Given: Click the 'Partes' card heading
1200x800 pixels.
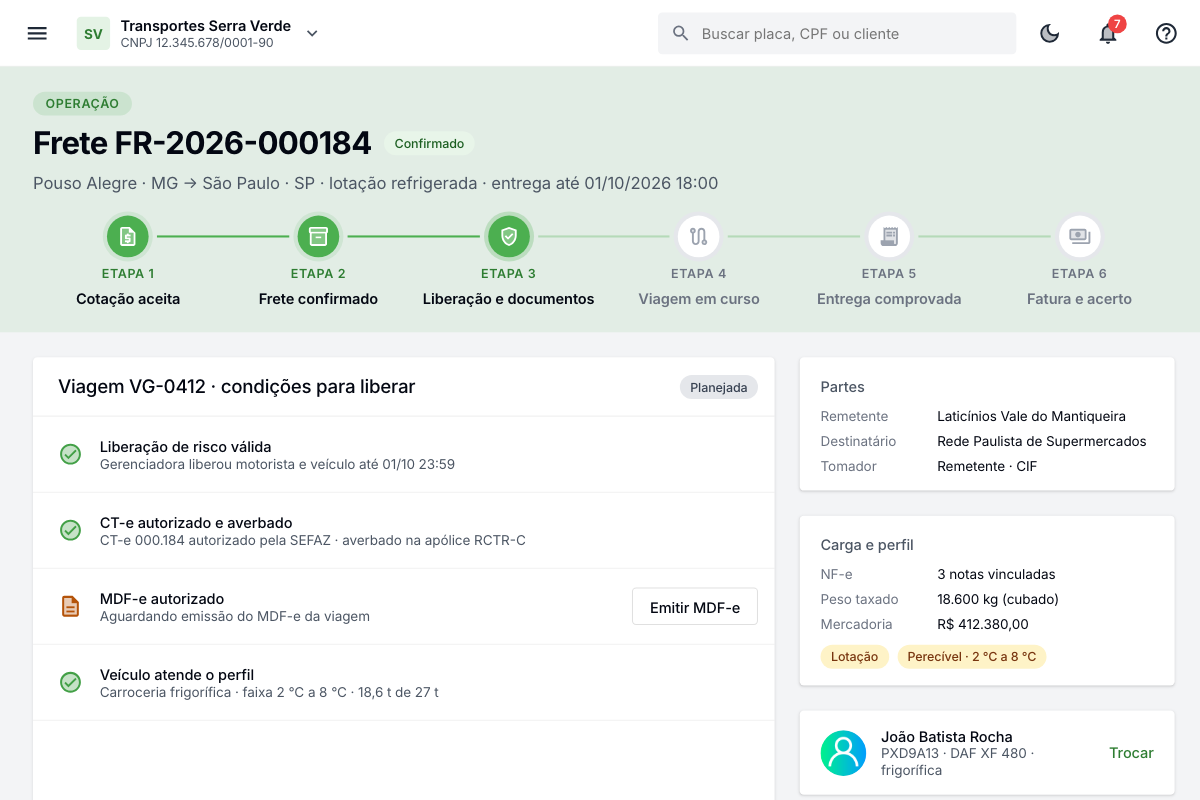Looking at the screenshot, I should pos(842,387).
